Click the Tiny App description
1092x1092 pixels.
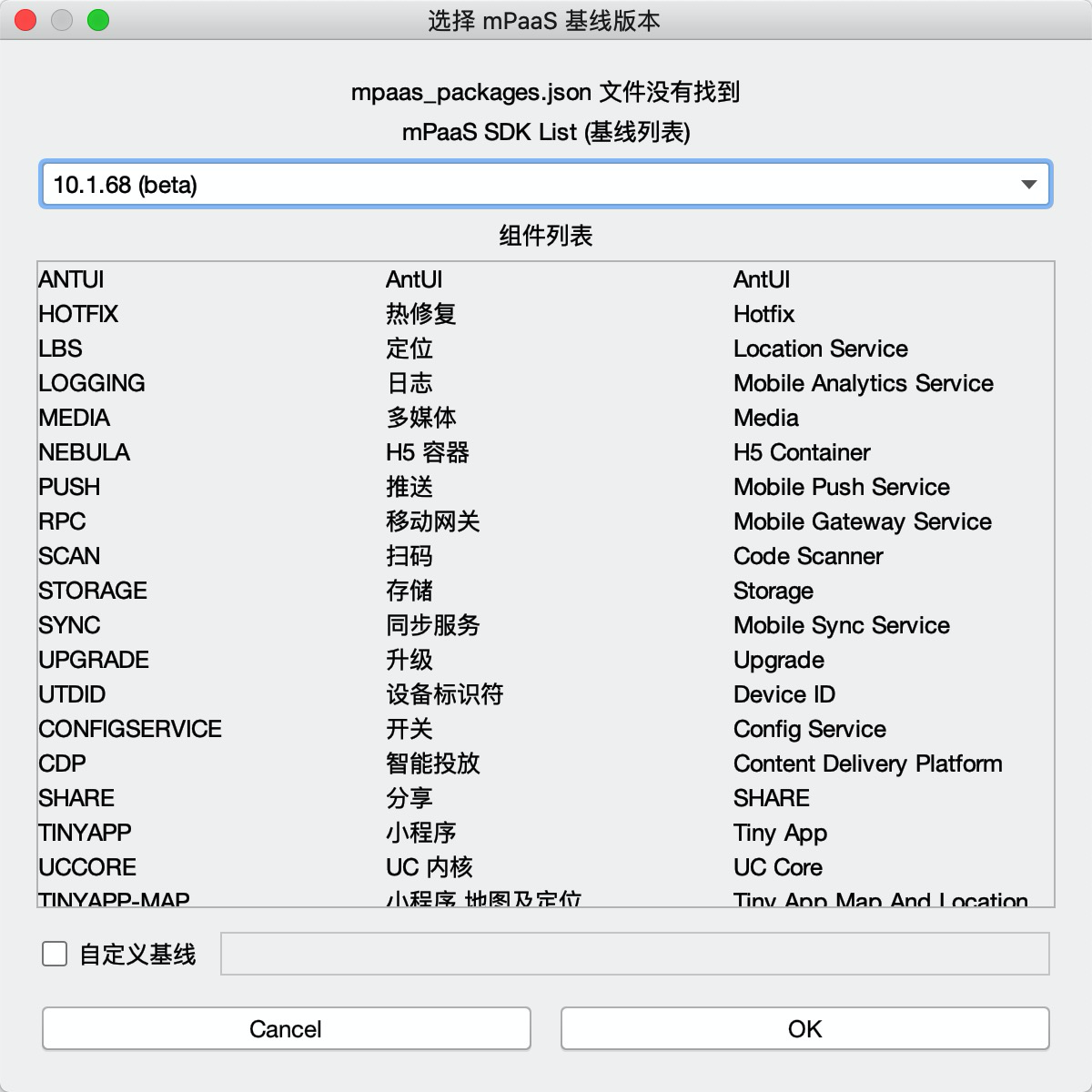[x=781, y=833]
